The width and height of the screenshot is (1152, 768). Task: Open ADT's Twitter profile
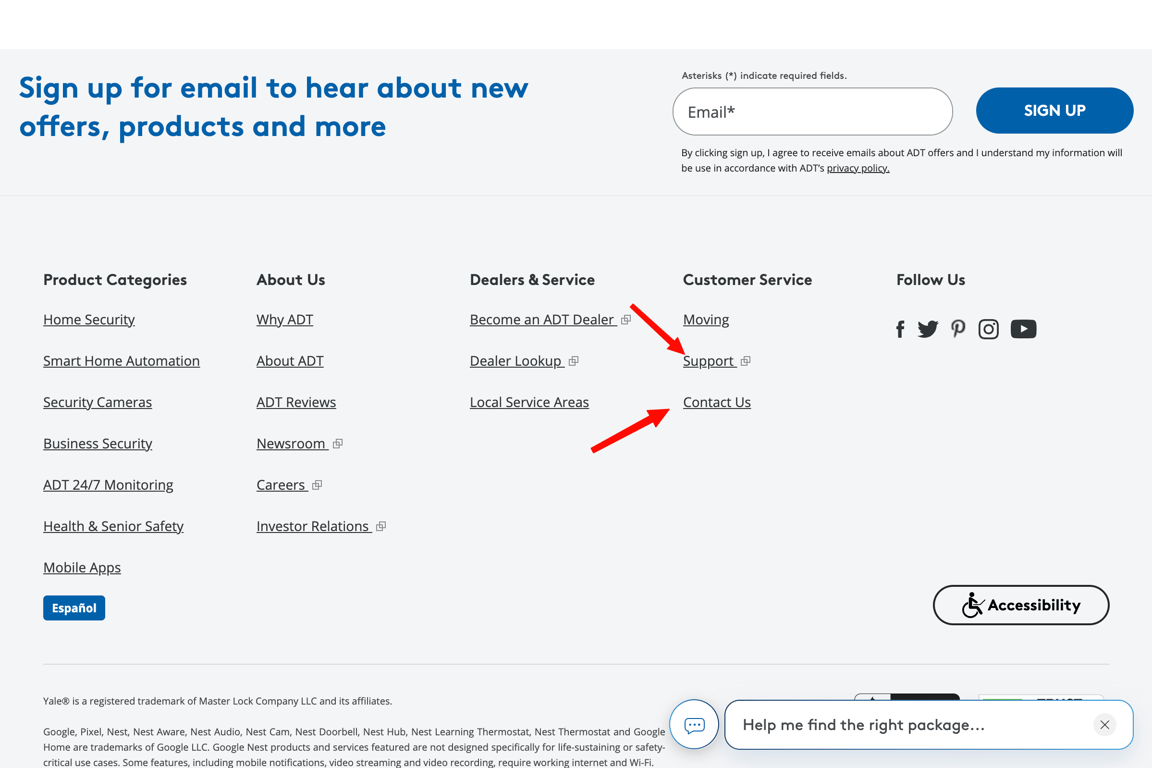point(927,328)
